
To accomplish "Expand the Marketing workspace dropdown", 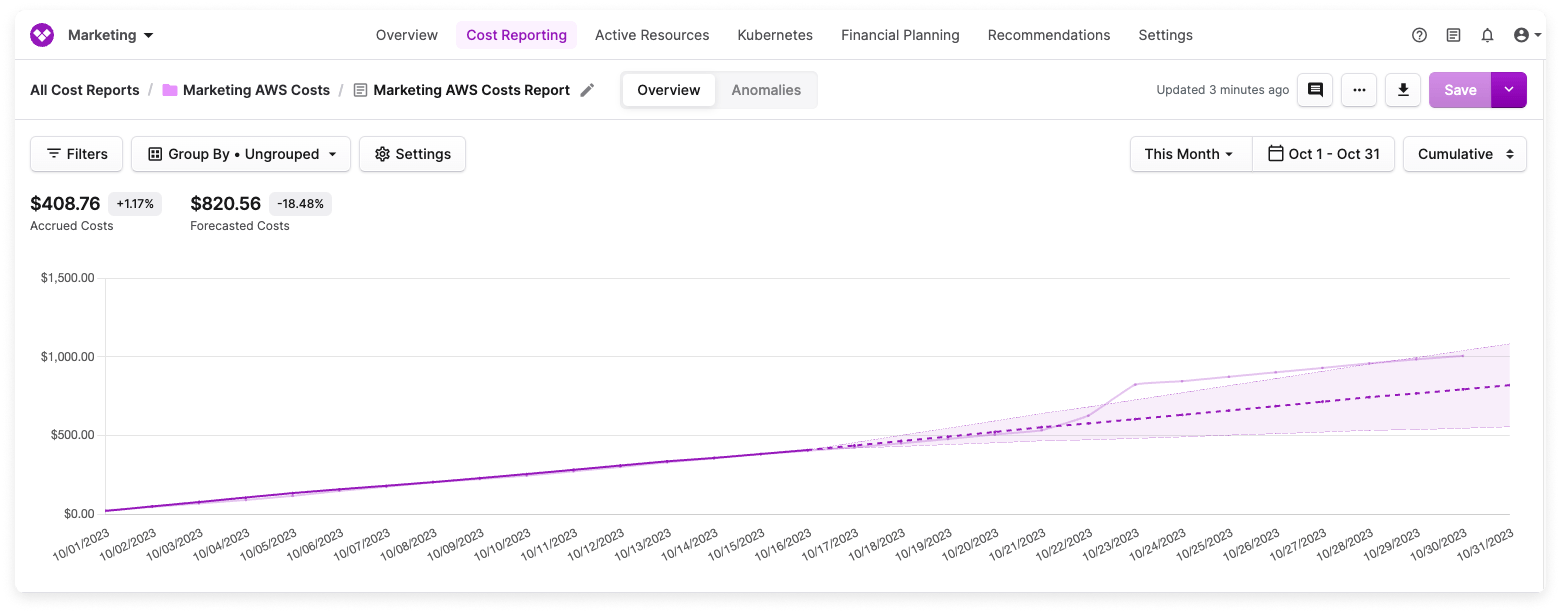I will [x=107, y=34].
